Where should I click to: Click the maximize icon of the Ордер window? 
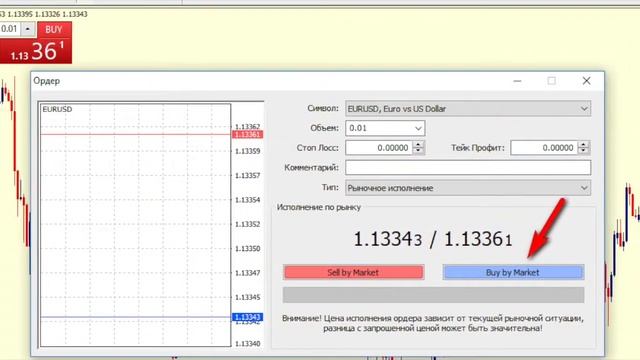[551, 81]
